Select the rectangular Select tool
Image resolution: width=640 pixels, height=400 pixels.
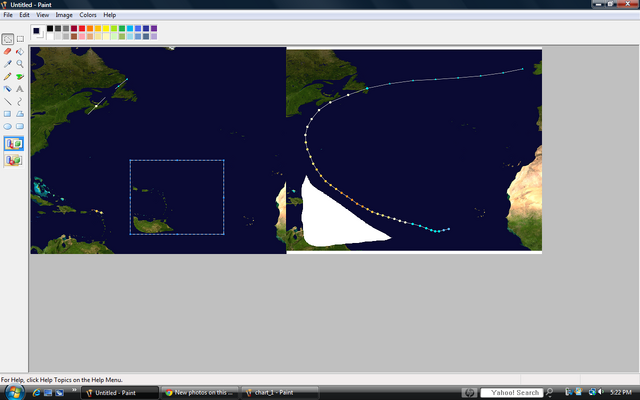(x=20, y=39)
